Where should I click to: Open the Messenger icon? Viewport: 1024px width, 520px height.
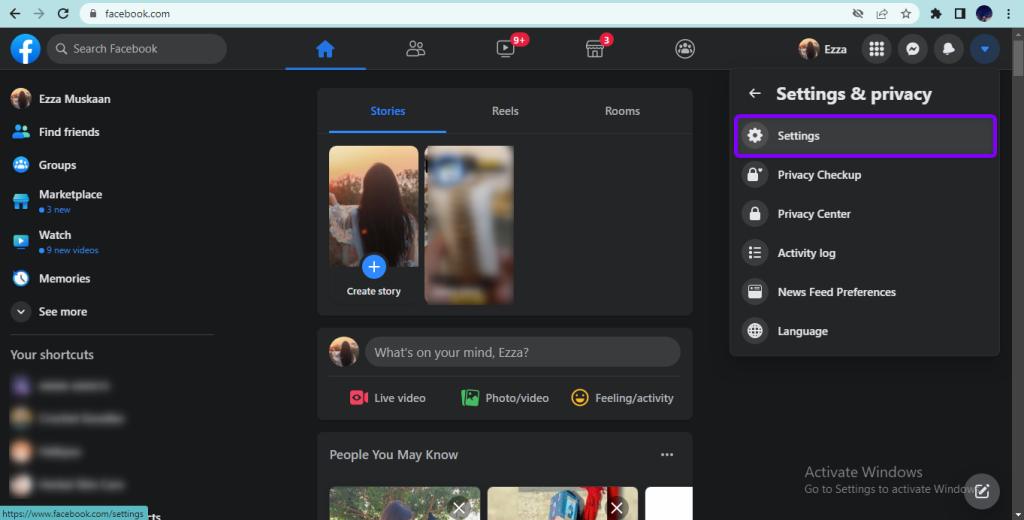coord(912,48)
